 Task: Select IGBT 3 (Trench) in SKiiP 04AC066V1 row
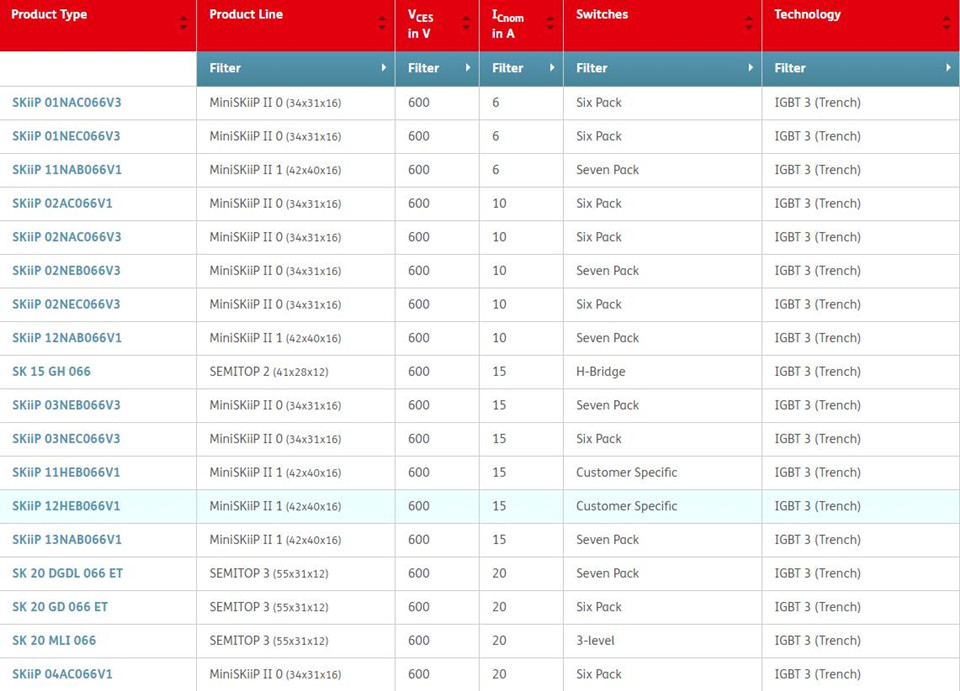(x=817, y=674)
